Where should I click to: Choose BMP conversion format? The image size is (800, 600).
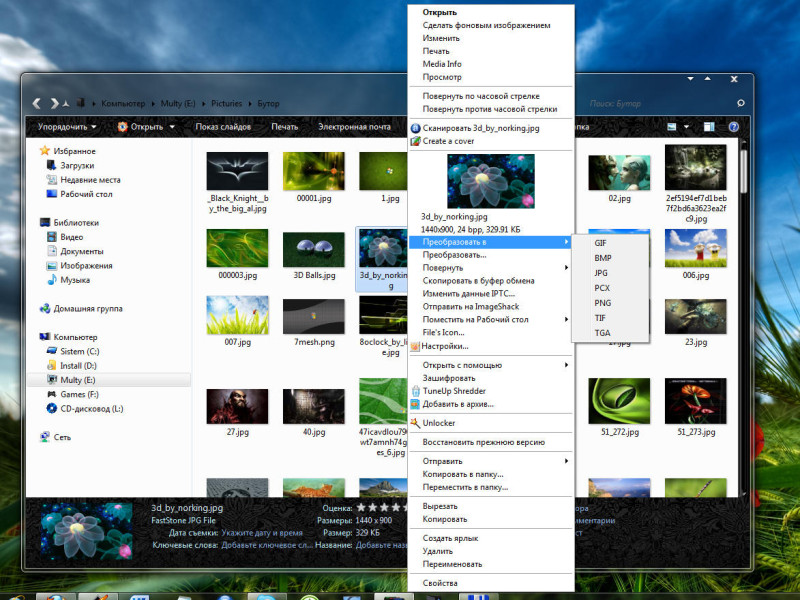(610, 258)
